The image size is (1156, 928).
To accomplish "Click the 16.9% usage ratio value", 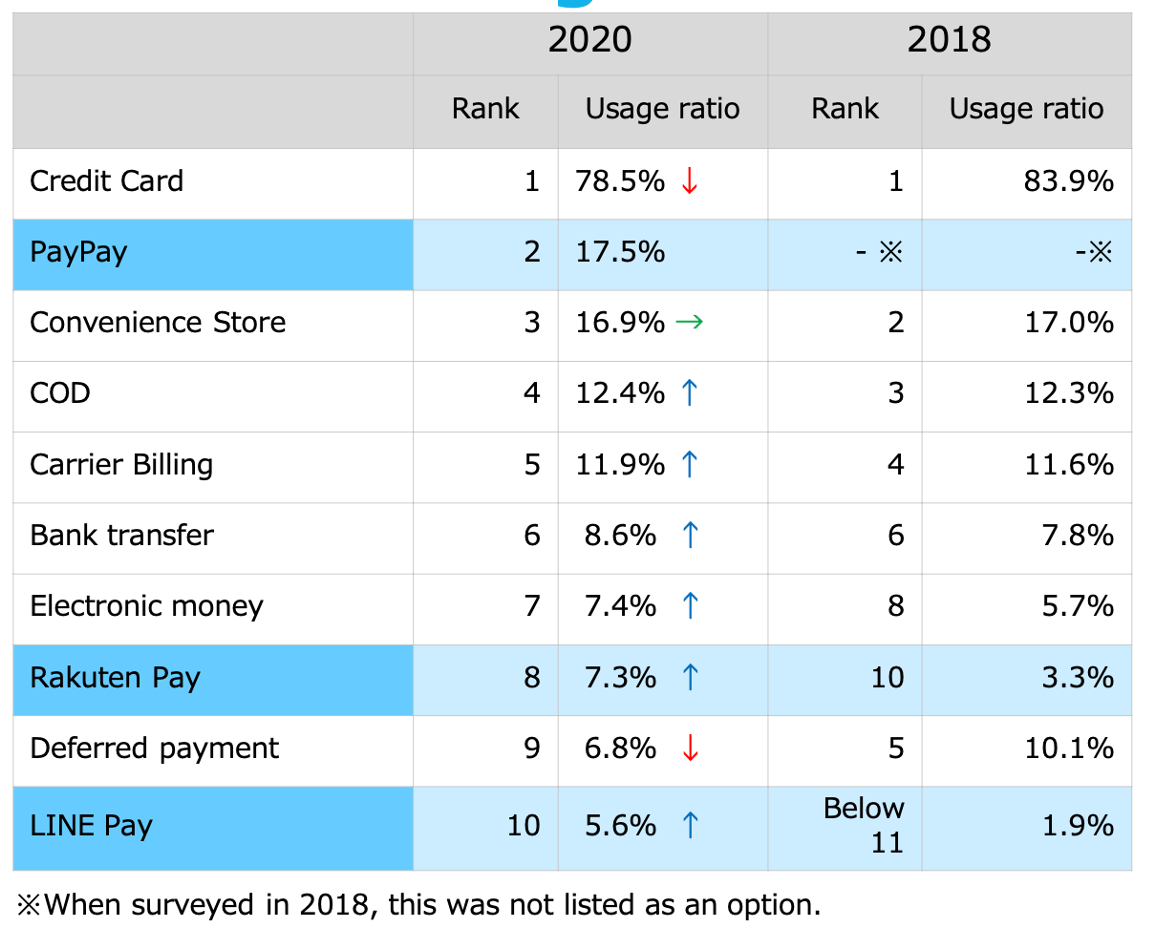I will click(x=620, y=322).
